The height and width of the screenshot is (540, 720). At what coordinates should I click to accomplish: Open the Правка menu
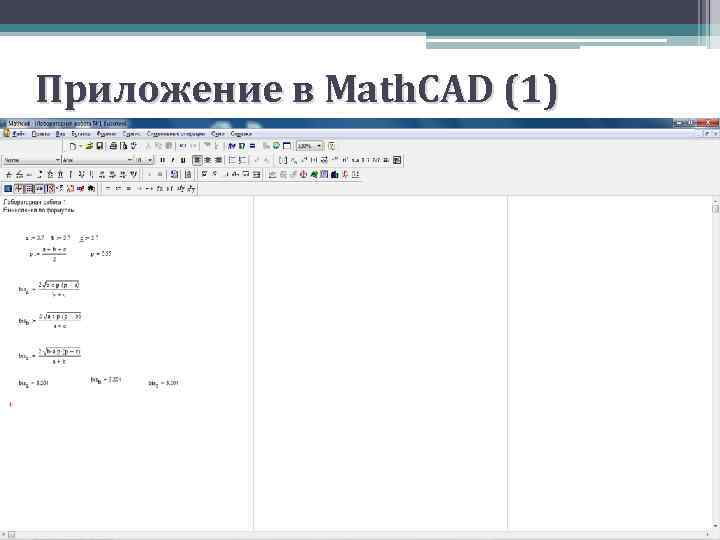(x=41, y=134)
